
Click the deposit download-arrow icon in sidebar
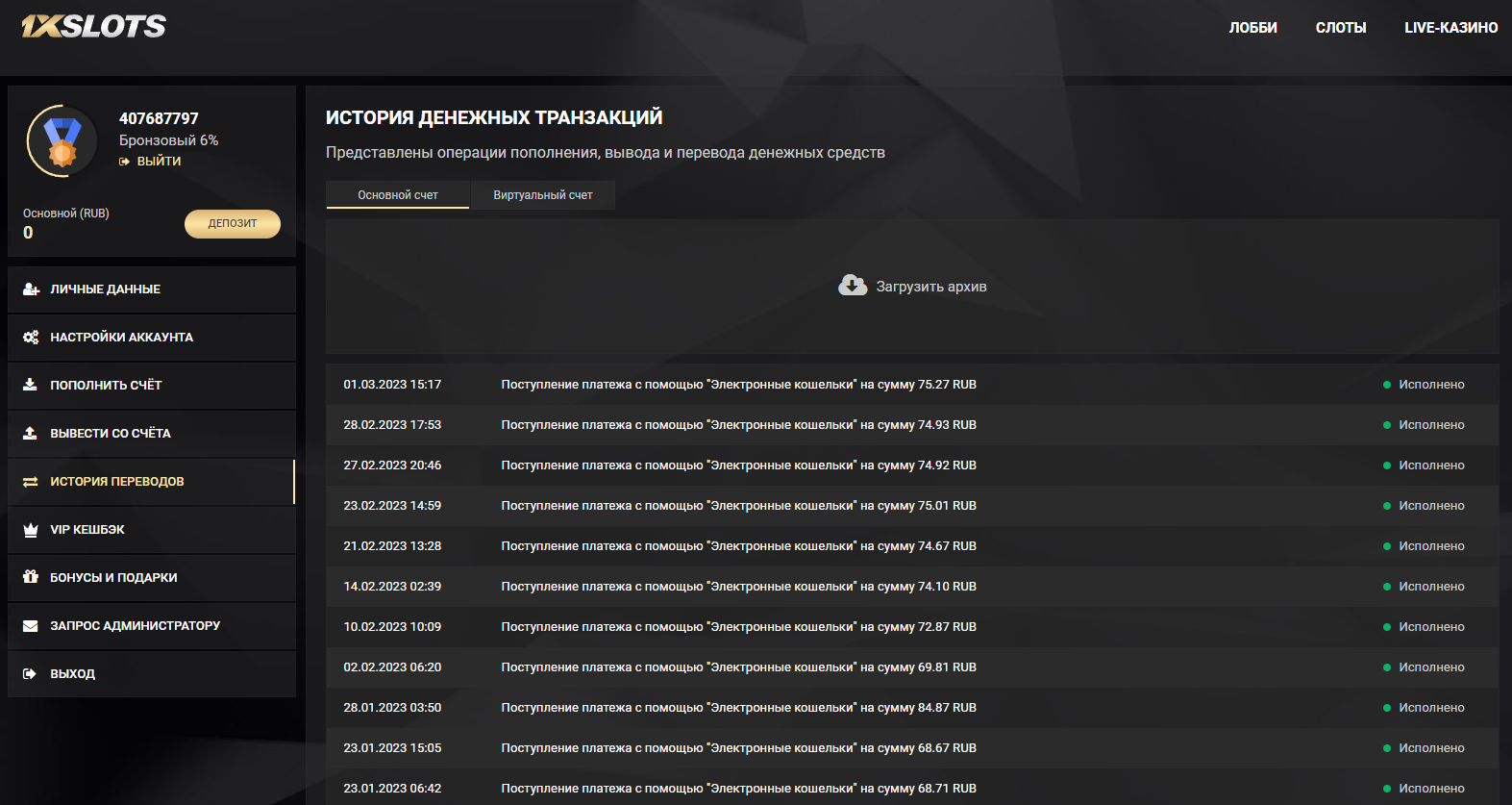click(30, 385)
